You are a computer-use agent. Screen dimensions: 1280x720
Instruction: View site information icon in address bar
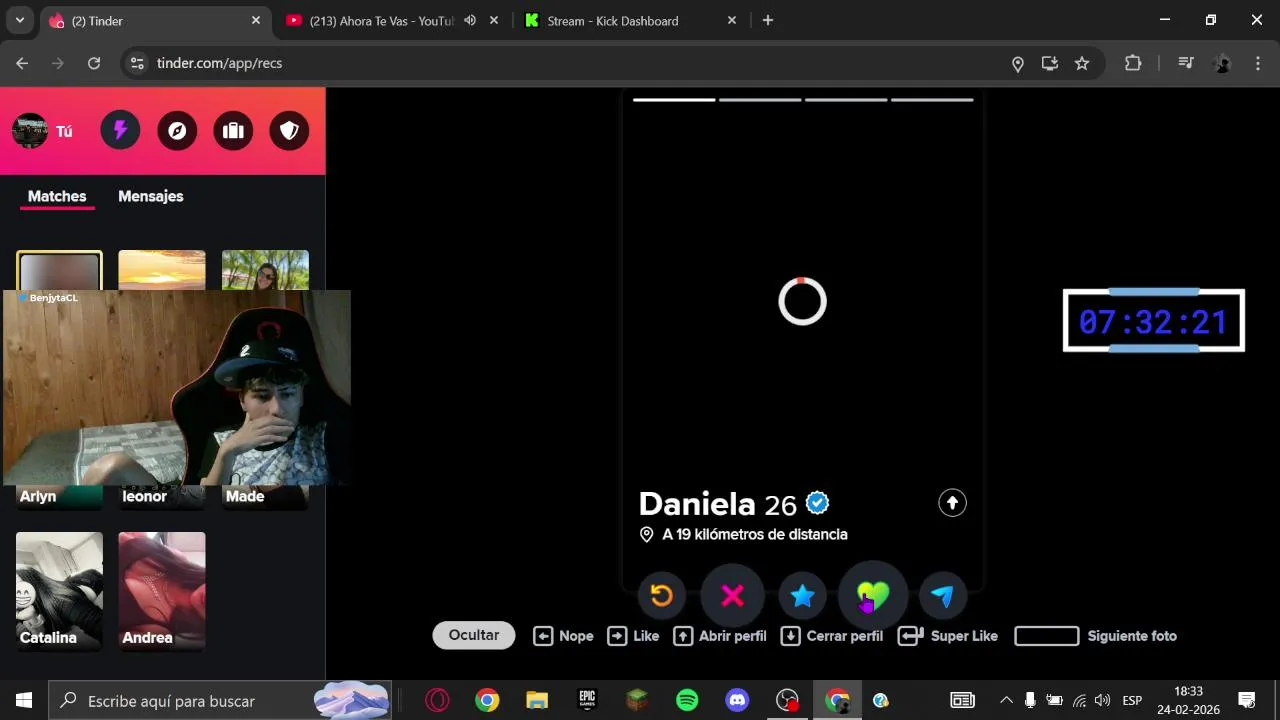coord(138,63)
